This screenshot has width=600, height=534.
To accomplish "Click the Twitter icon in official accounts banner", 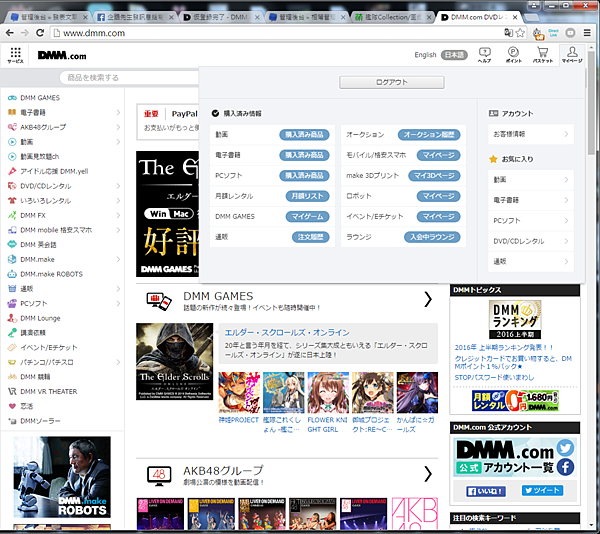I will point(566,448).
